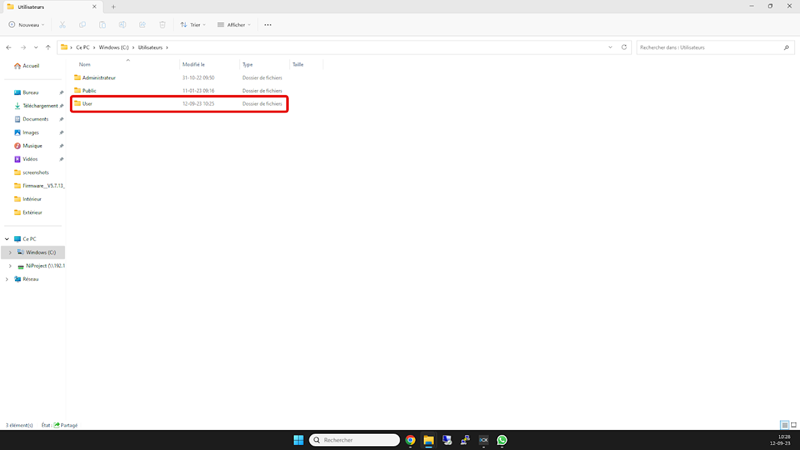Open the Trier sort dropdown
This screenshot has width=800, height=450.
pyautogui.click(x=193, y=25)
